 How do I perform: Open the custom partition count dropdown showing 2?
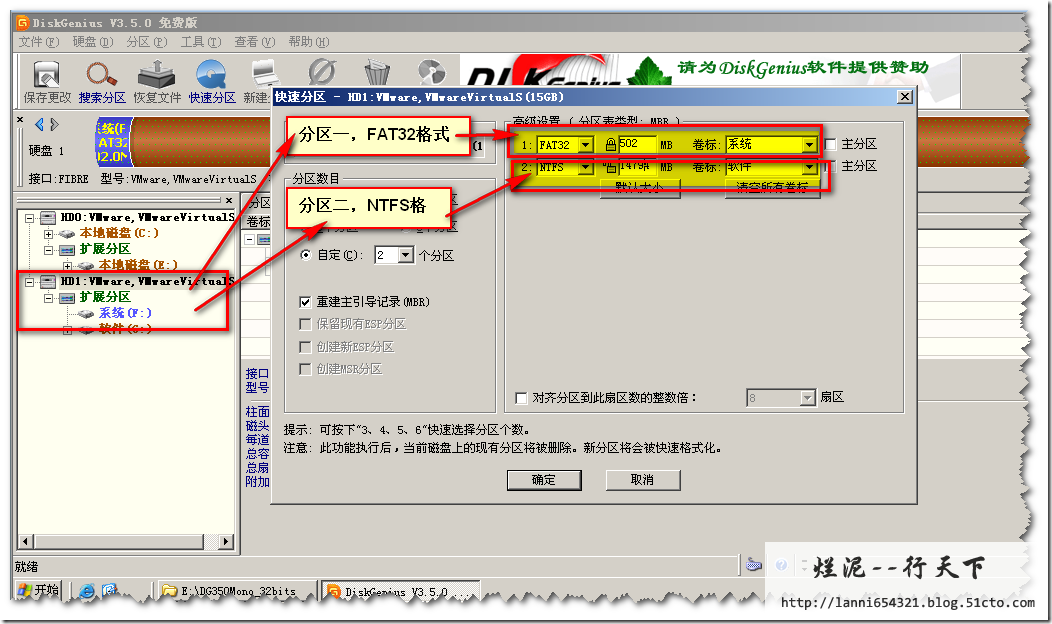[406, 255]
